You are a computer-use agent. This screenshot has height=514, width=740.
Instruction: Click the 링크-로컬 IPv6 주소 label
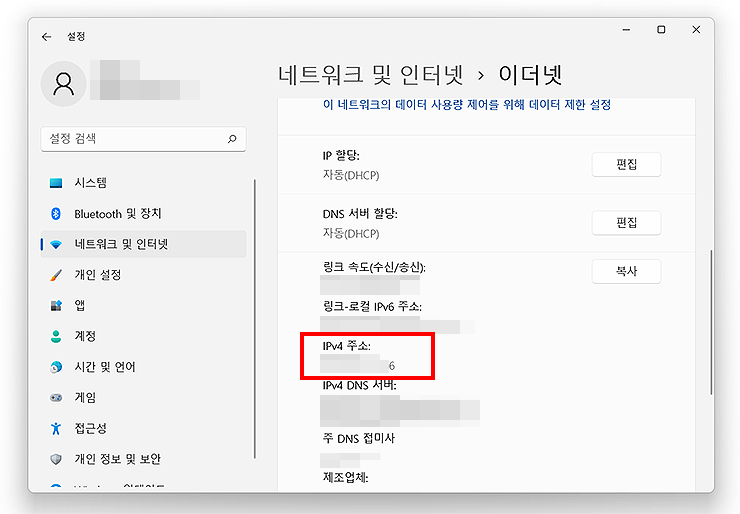pyautogui.click(x=372, y=307)
